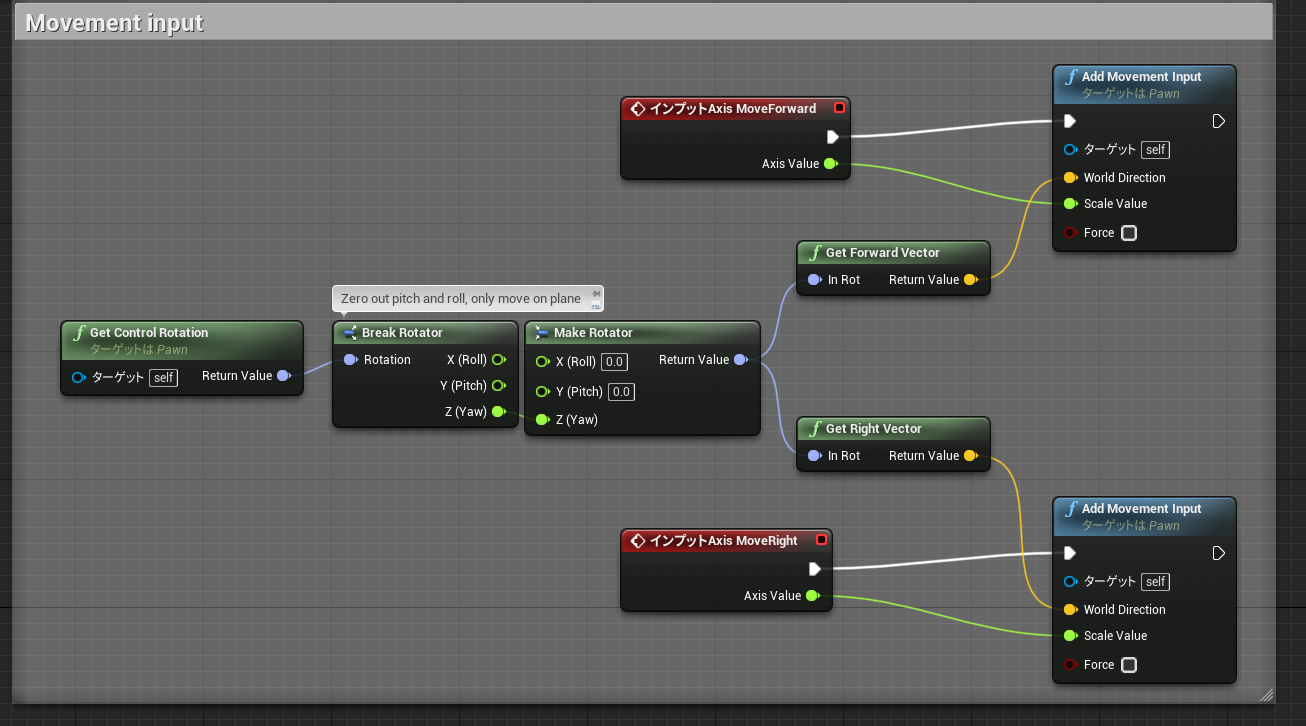Screen dimensions: 1306x726
Task: Click the bottom node's Force input pin
Action: click(x=1071, y=665)
